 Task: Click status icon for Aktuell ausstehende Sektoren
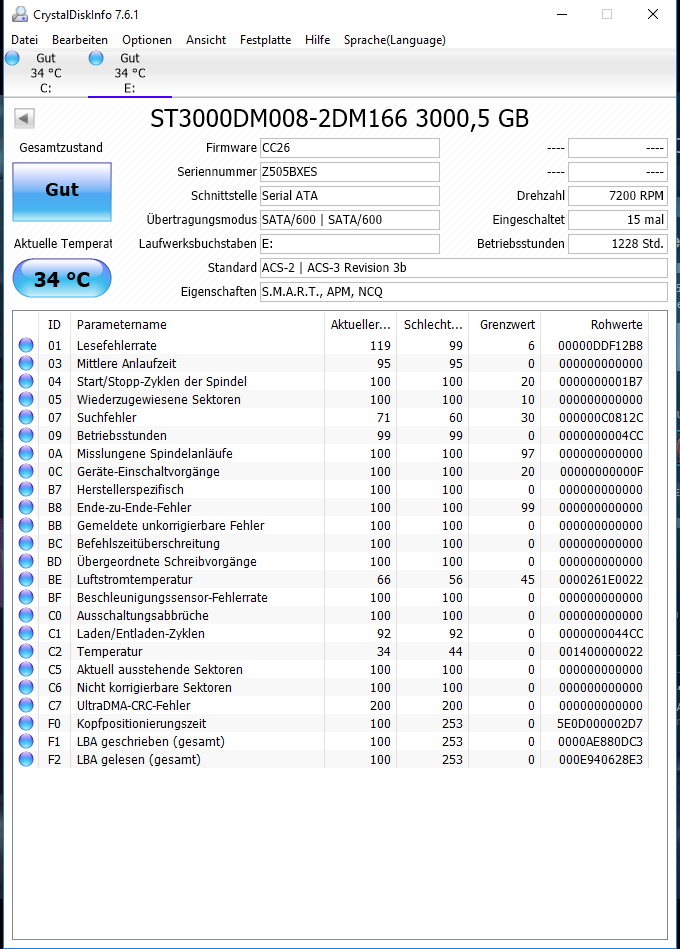(26, 669)
